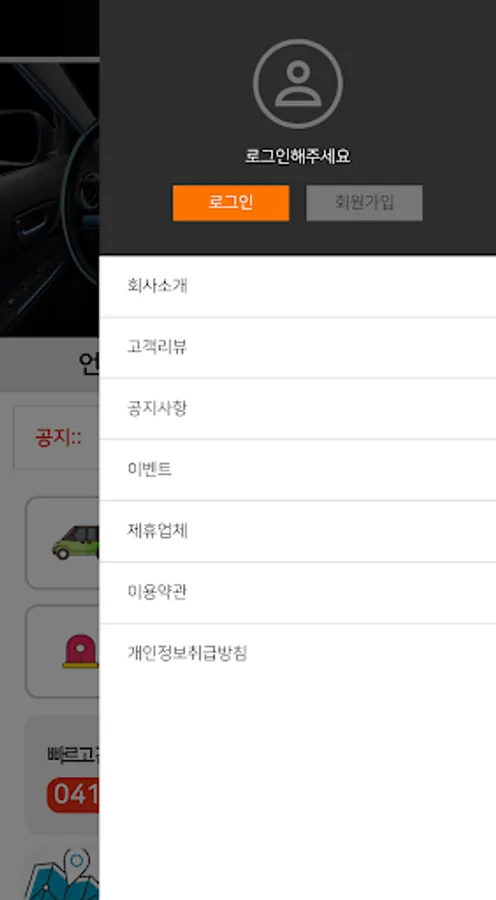The width and height of the screenshot is (496, 900).
Task: Tap the profile avatar icon
Action: [298, 84]
